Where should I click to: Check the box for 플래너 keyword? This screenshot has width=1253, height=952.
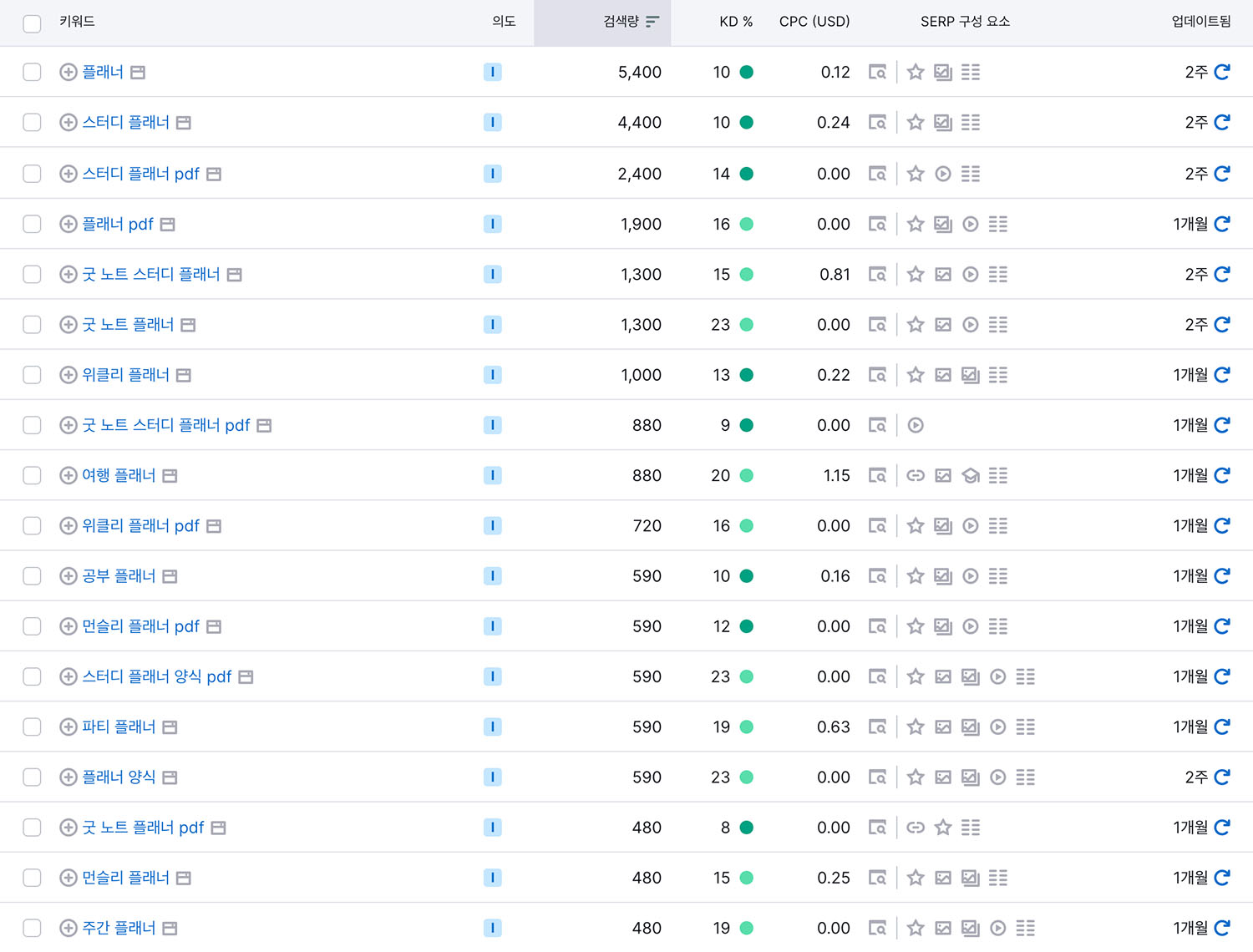(x=32, y=72)
